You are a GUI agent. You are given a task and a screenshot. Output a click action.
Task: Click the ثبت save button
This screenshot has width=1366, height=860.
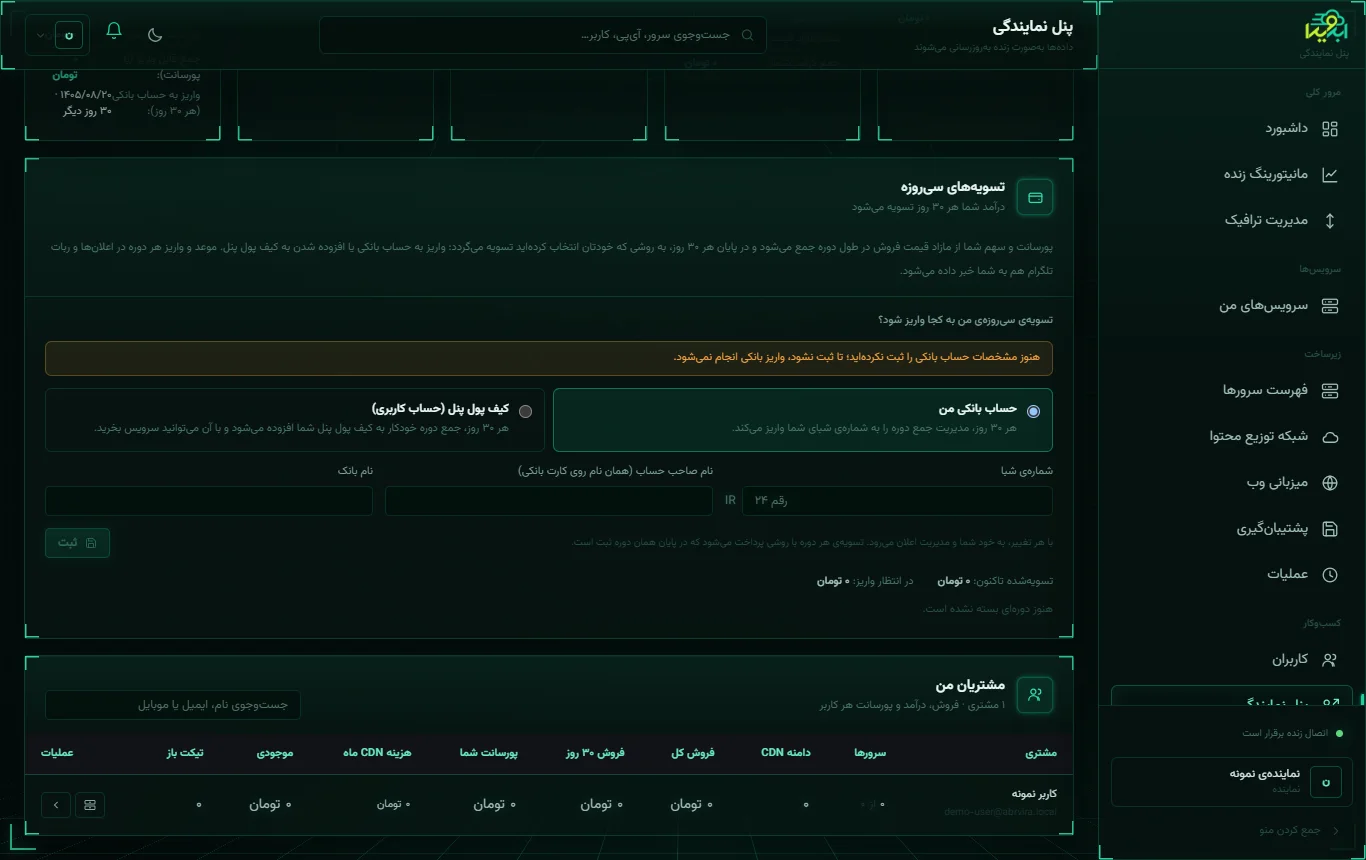coord(77,543)
